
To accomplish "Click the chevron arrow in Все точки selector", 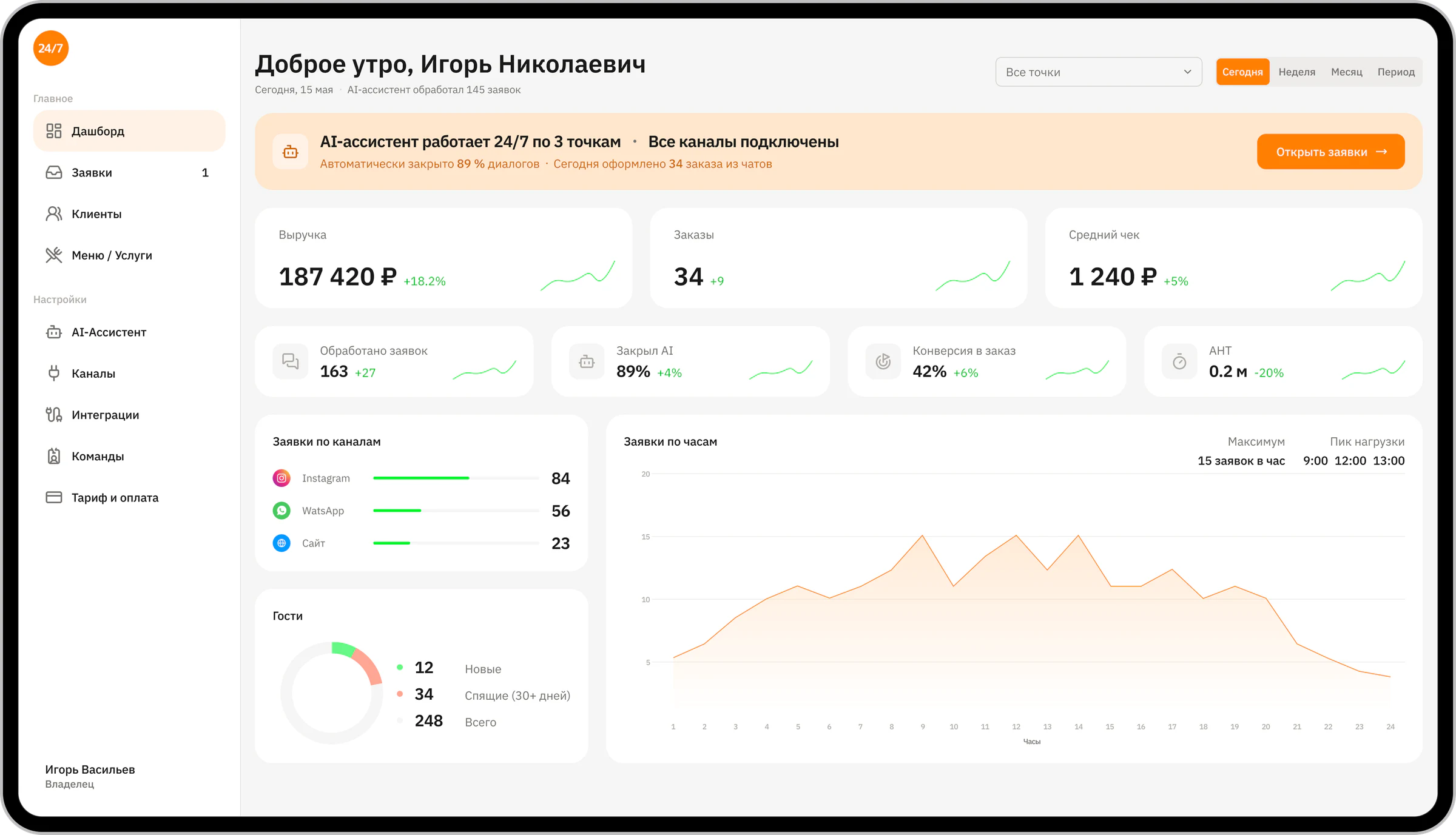I will 1187,72.
